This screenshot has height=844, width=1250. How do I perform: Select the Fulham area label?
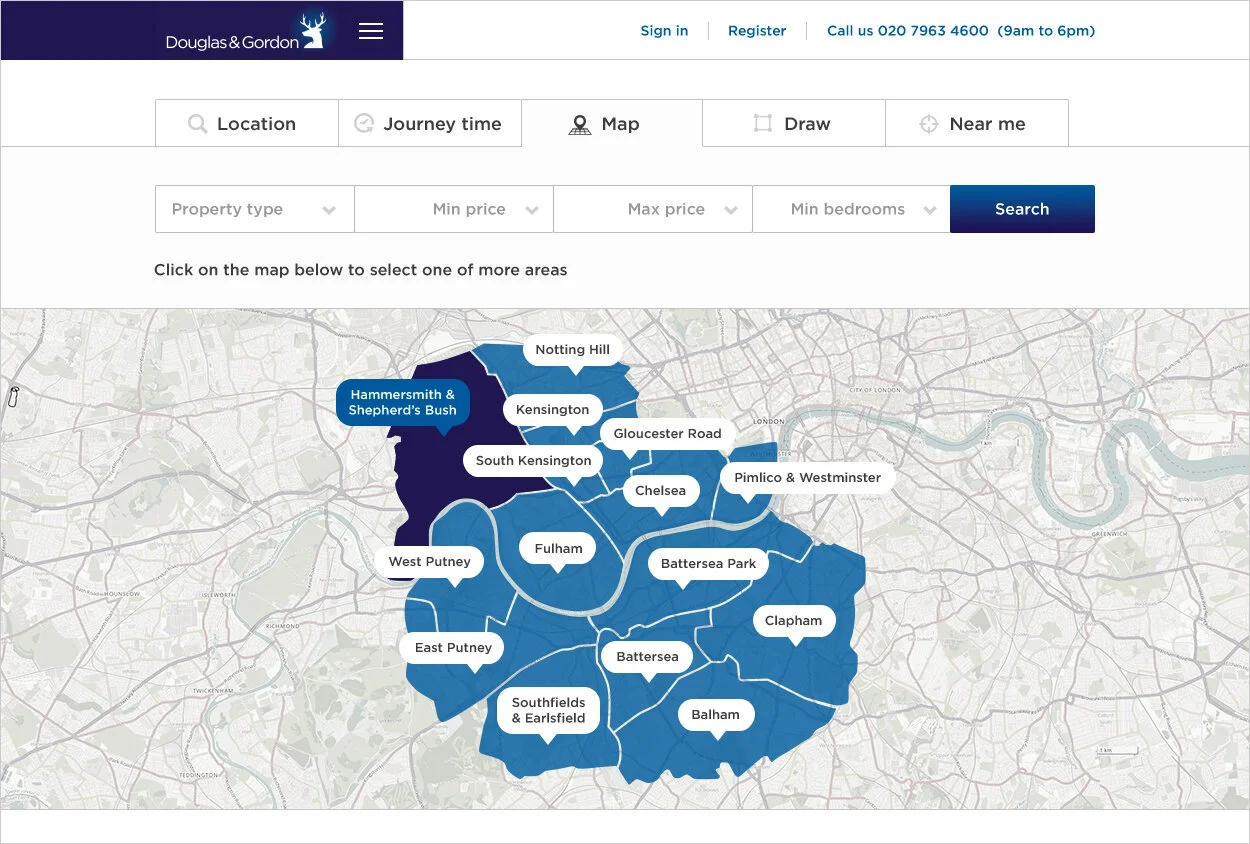coord(558,549)
